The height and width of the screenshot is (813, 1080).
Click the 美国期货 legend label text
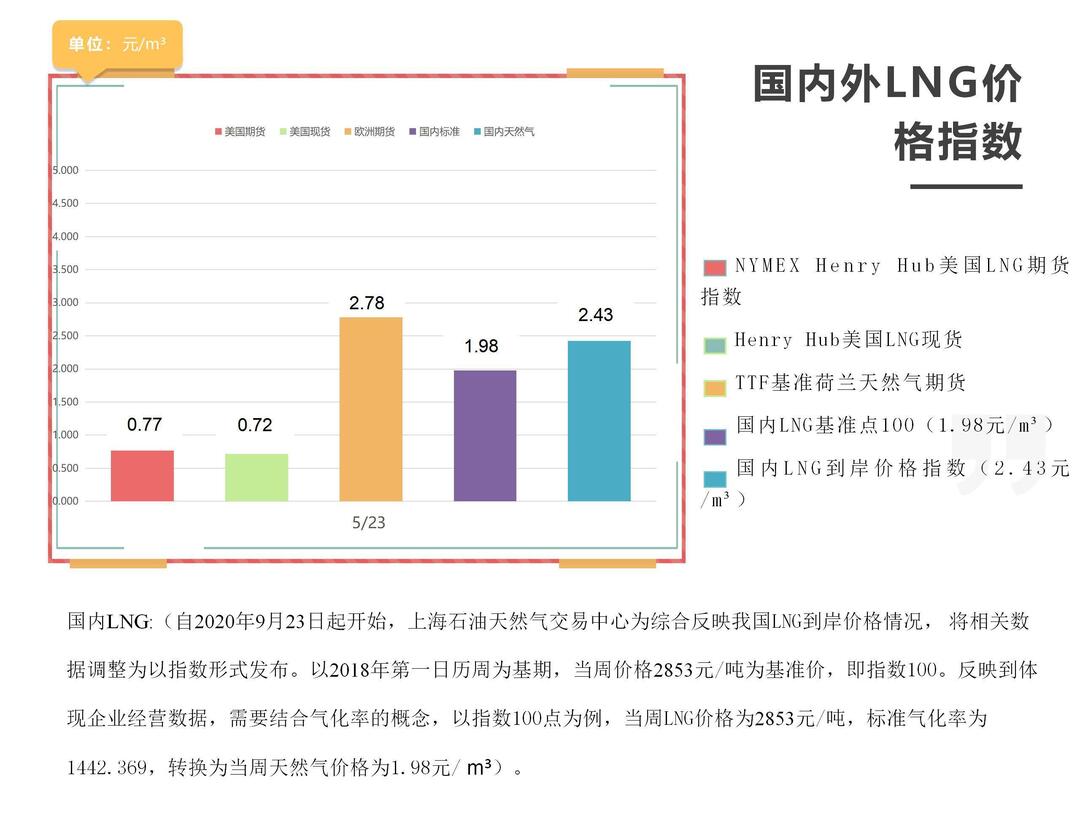point(245,132)
